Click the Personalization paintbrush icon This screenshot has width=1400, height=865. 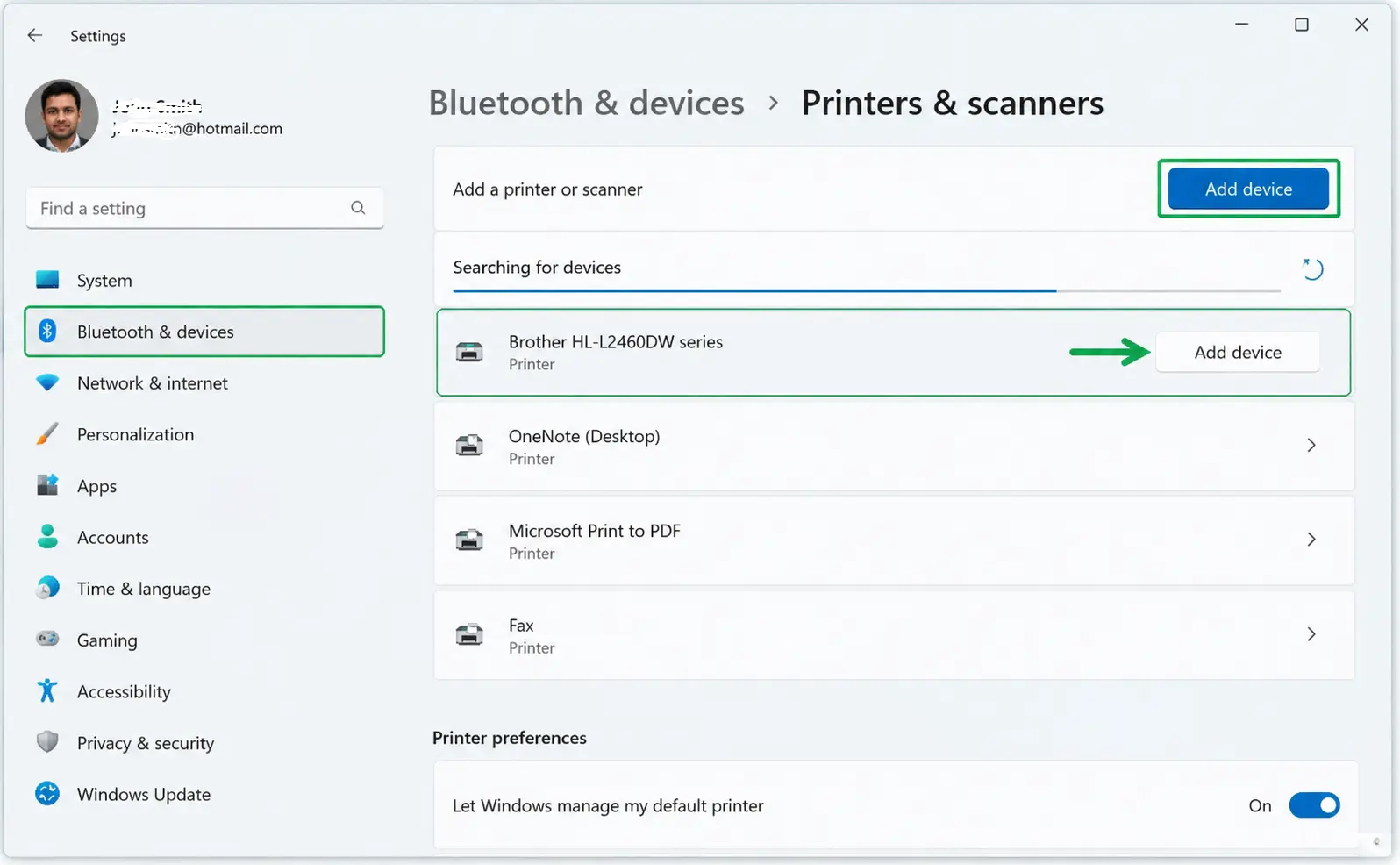[47, 433]
